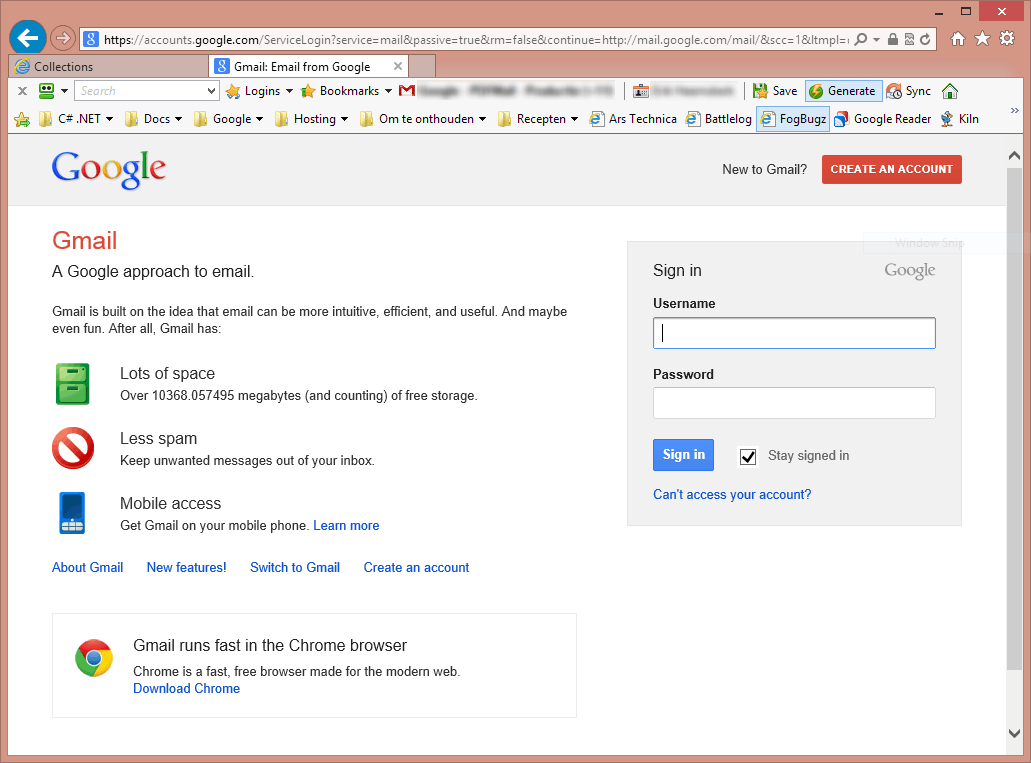Open the Recepten favorites folder dropdown

538,119
